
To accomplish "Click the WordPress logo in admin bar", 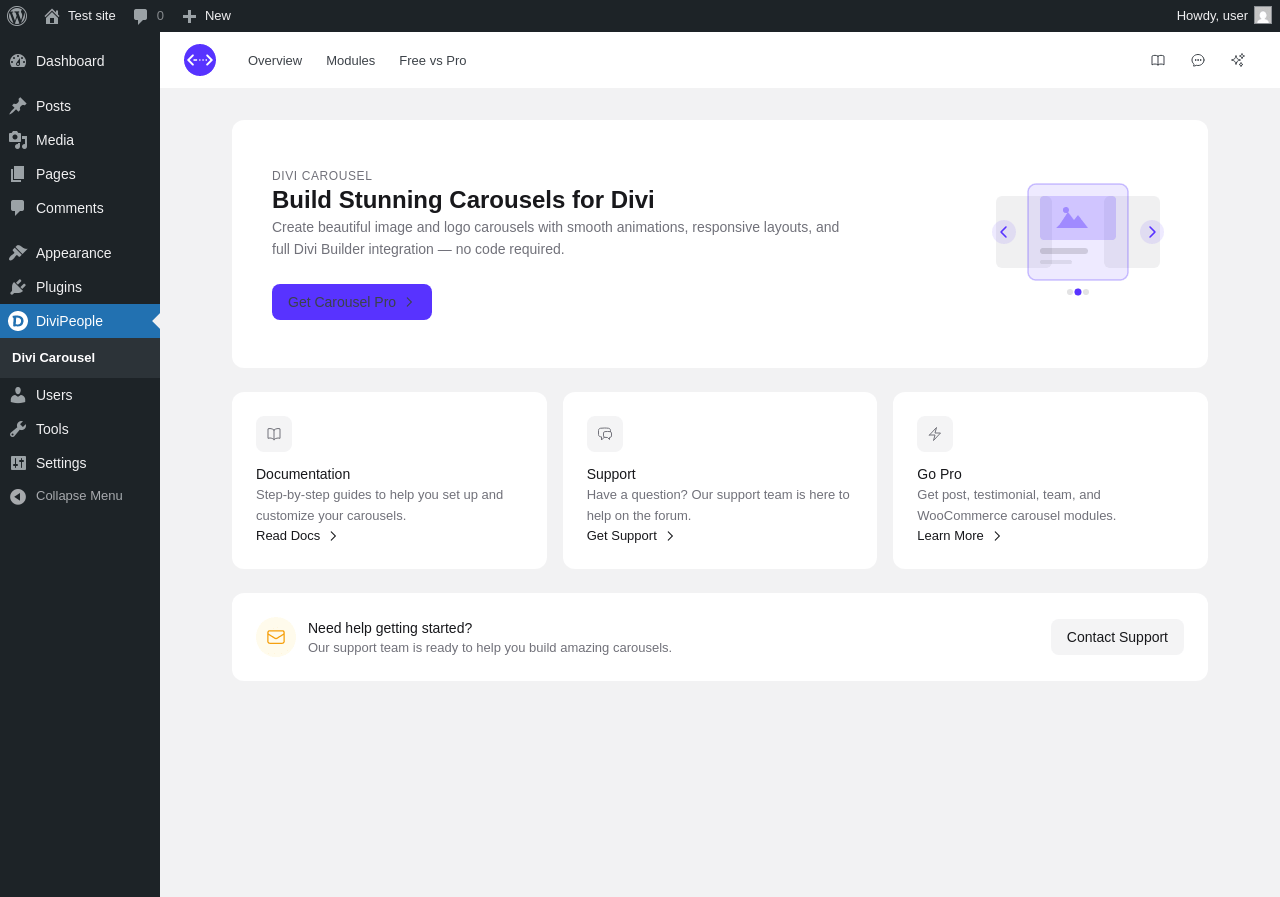I will (x=17, y=16).
